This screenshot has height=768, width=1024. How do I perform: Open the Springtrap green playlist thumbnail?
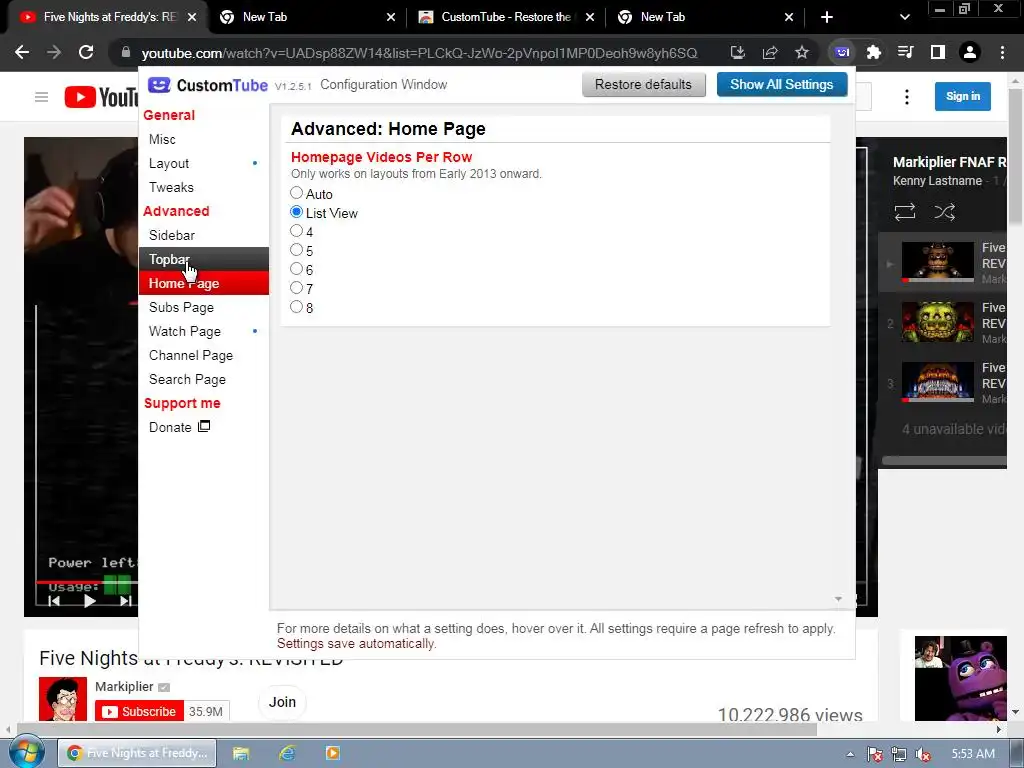[x=938, y=322]
